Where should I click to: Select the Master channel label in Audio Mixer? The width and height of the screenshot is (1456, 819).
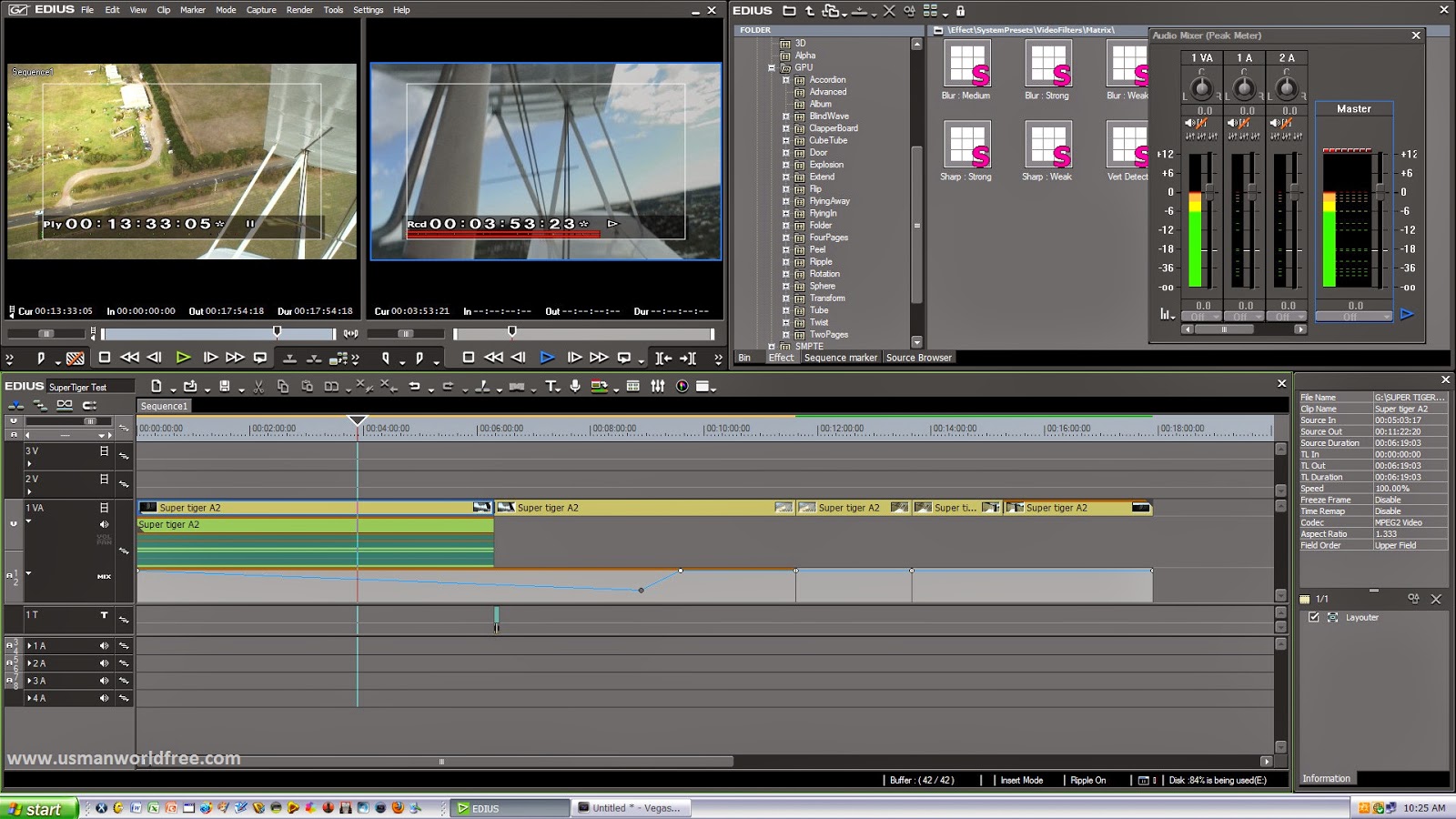[1354, 108]
